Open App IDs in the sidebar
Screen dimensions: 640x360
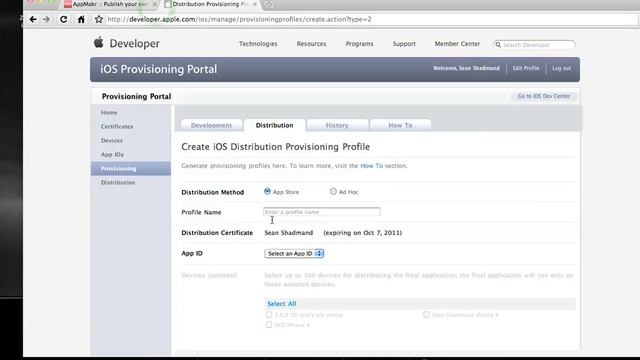(x=112, y=155)
